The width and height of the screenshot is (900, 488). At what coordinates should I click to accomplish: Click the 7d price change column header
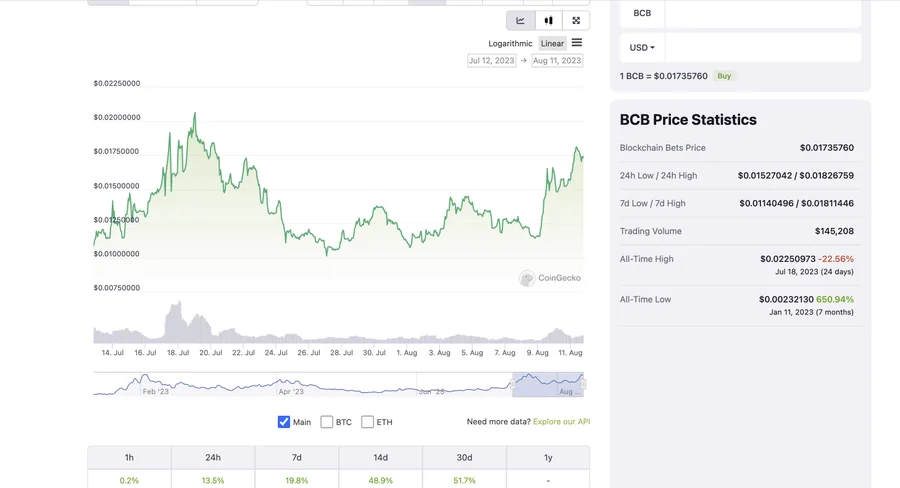[297, 457]
